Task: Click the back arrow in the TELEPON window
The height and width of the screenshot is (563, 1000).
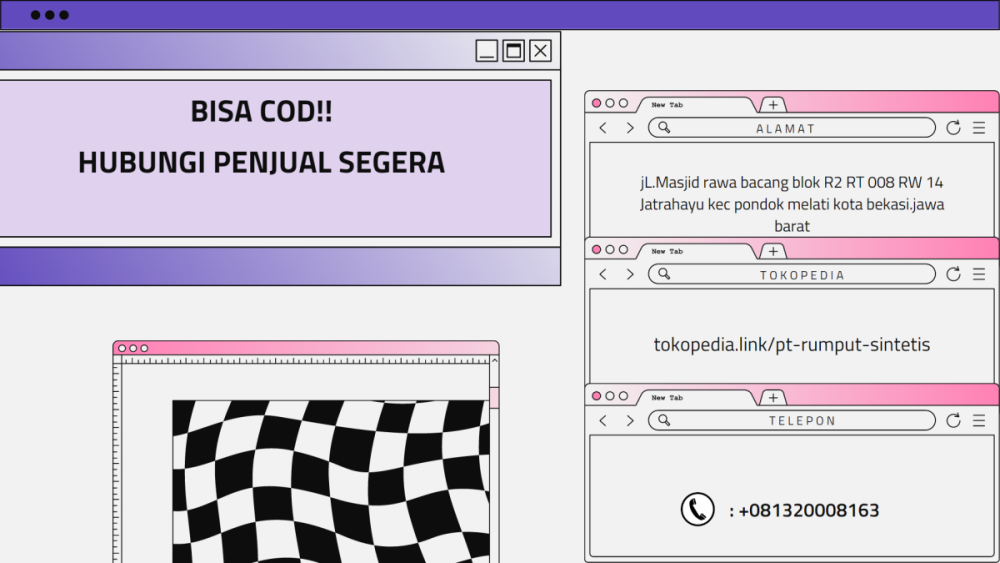Action: [x=603, y=421]
